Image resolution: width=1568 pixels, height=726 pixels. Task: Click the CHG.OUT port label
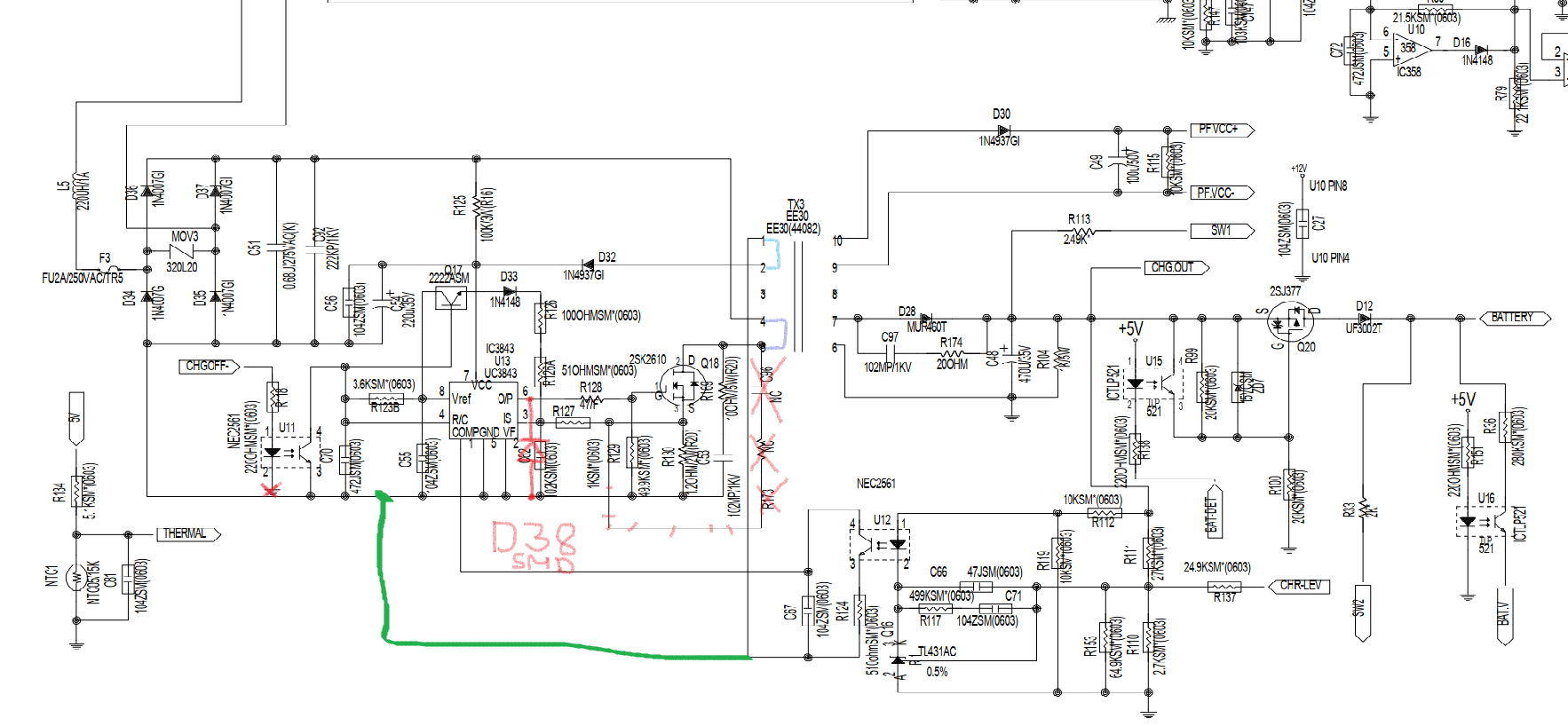(1176, 267)
